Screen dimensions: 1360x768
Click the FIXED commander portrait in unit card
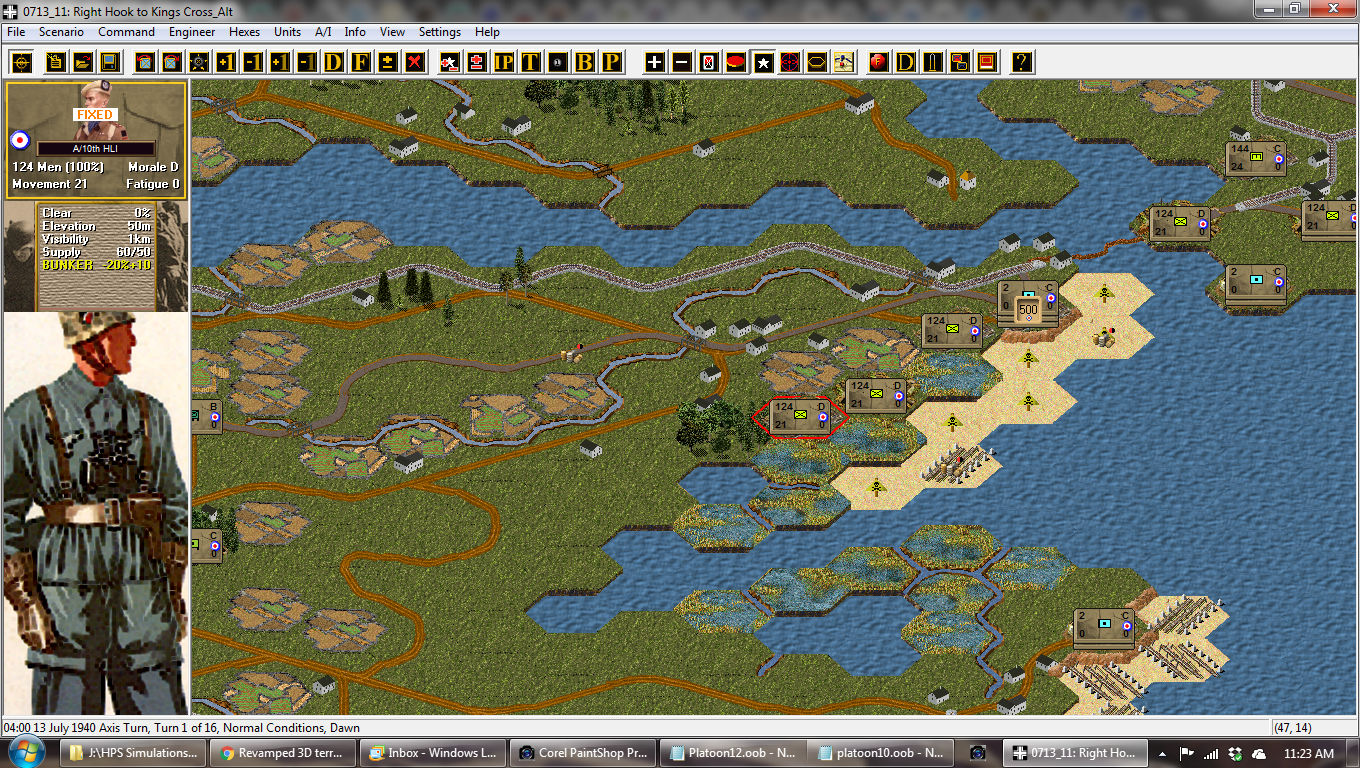pos(95,110)
